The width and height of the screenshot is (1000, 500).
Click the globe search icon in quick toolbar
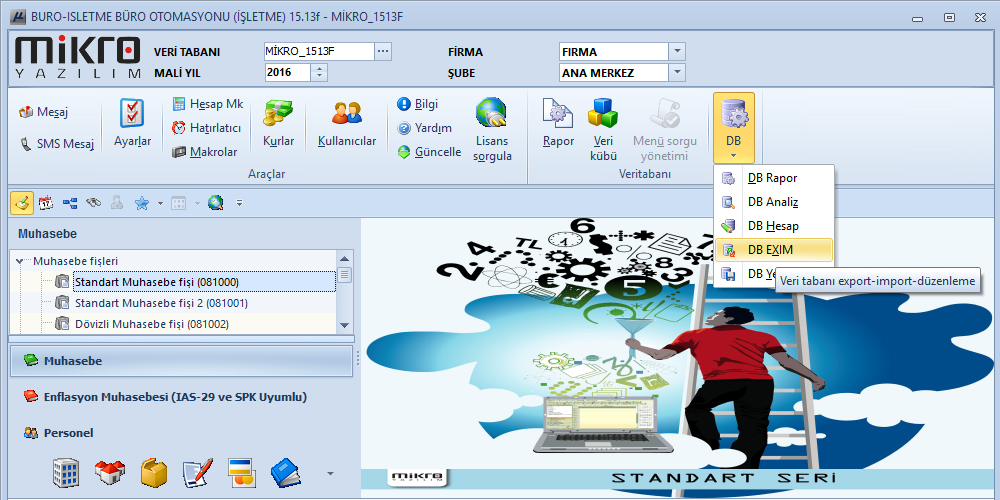pos(216,203)
